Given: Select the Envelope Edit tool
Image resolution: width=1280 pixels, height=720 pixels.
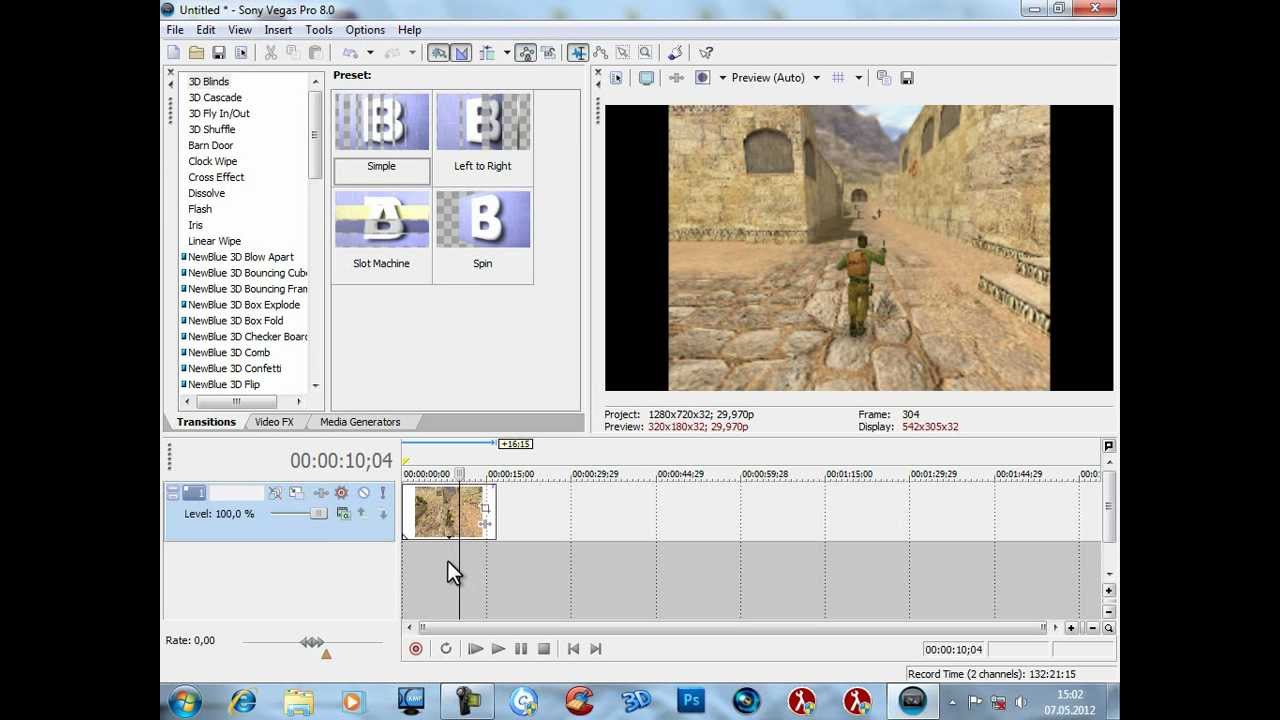Looking at the screenshot, I should [600, 53].
